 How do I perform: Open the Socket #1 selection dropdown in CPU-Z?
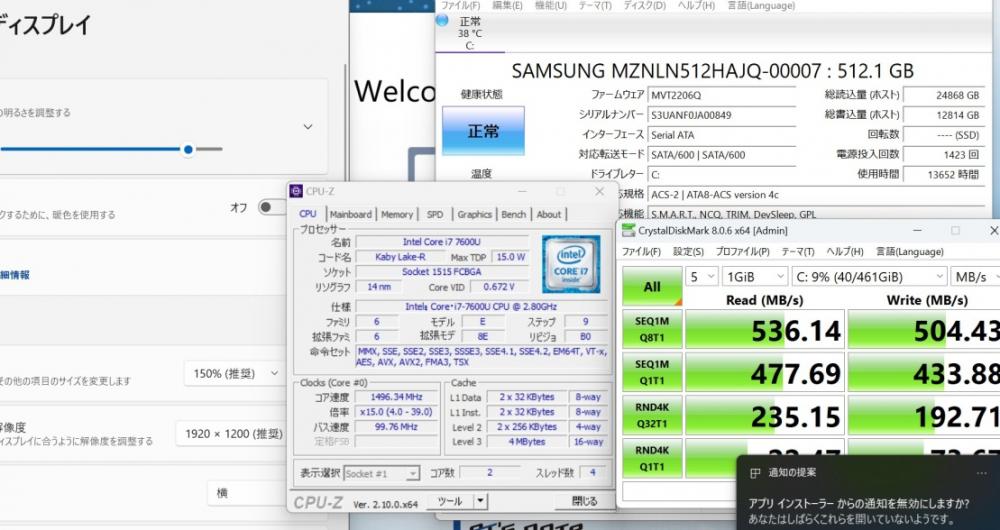[x=381, y=473]
